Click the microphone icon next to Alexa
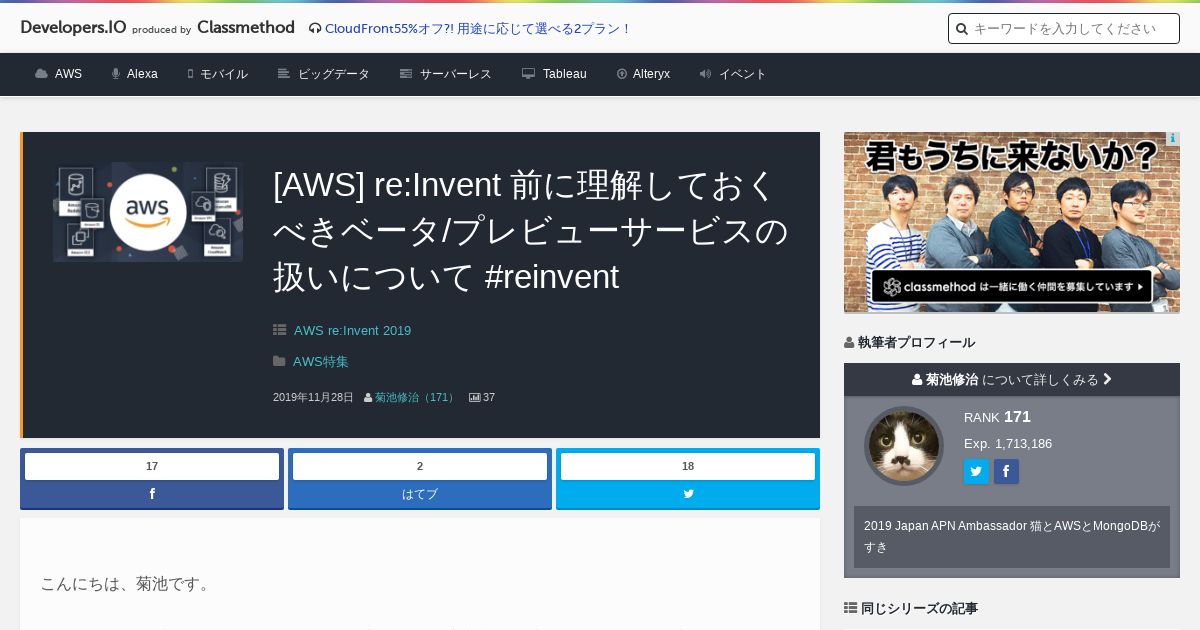 [x=116, y=74]
